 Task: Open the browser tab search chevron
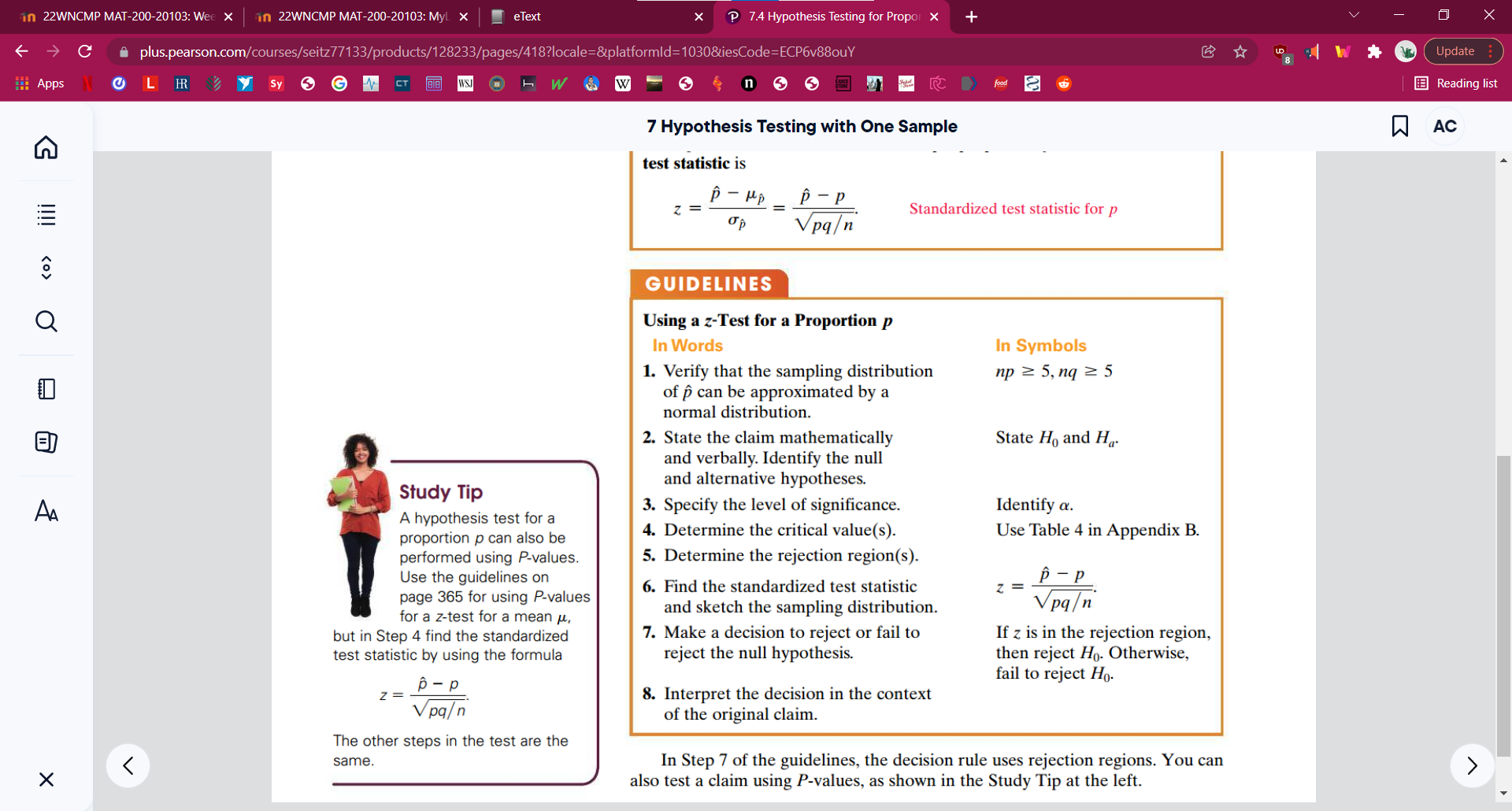(x=1353, y=14)
